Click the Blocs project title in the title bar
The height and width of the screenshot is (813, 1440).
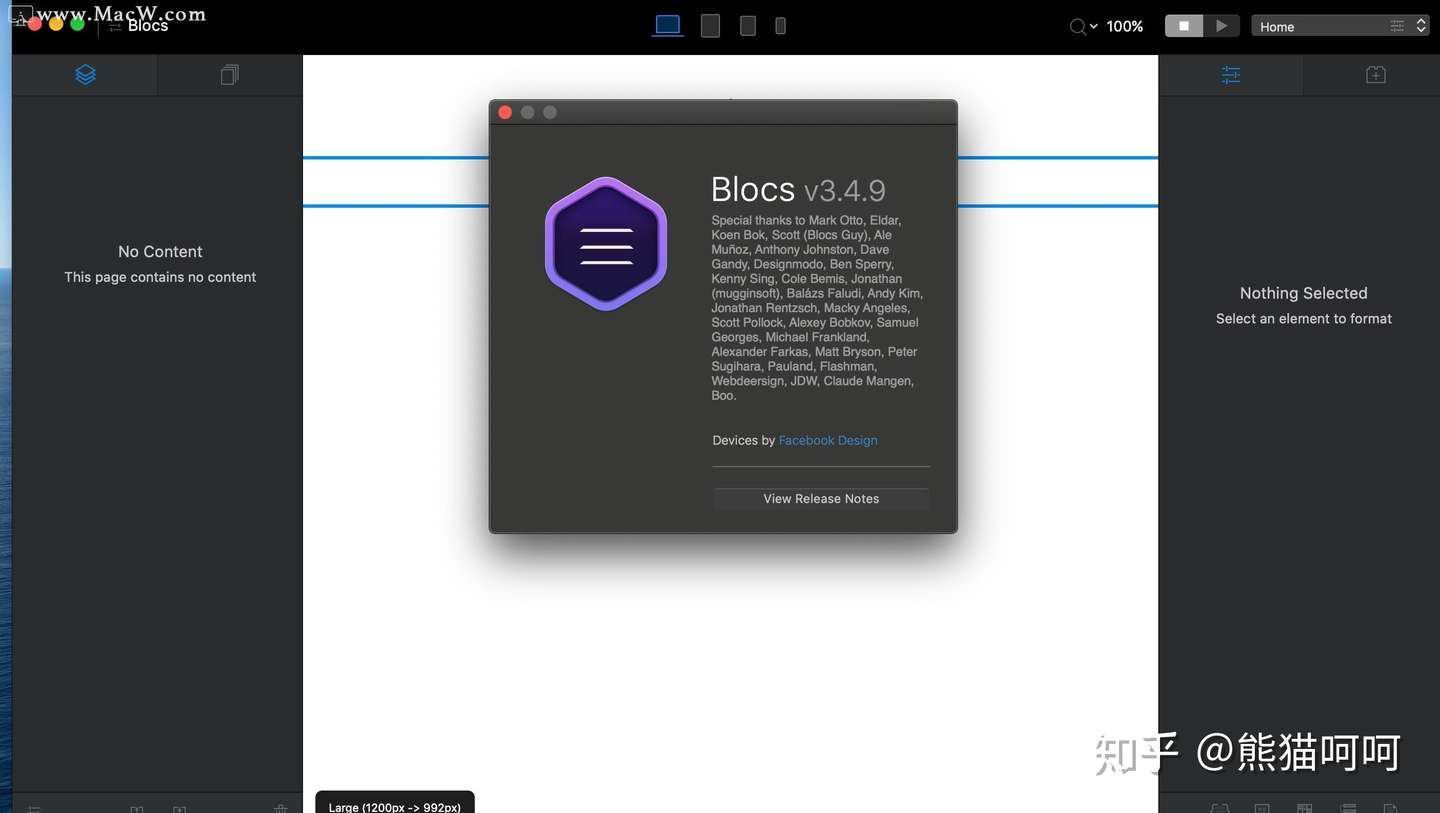[x=148, y=26]
